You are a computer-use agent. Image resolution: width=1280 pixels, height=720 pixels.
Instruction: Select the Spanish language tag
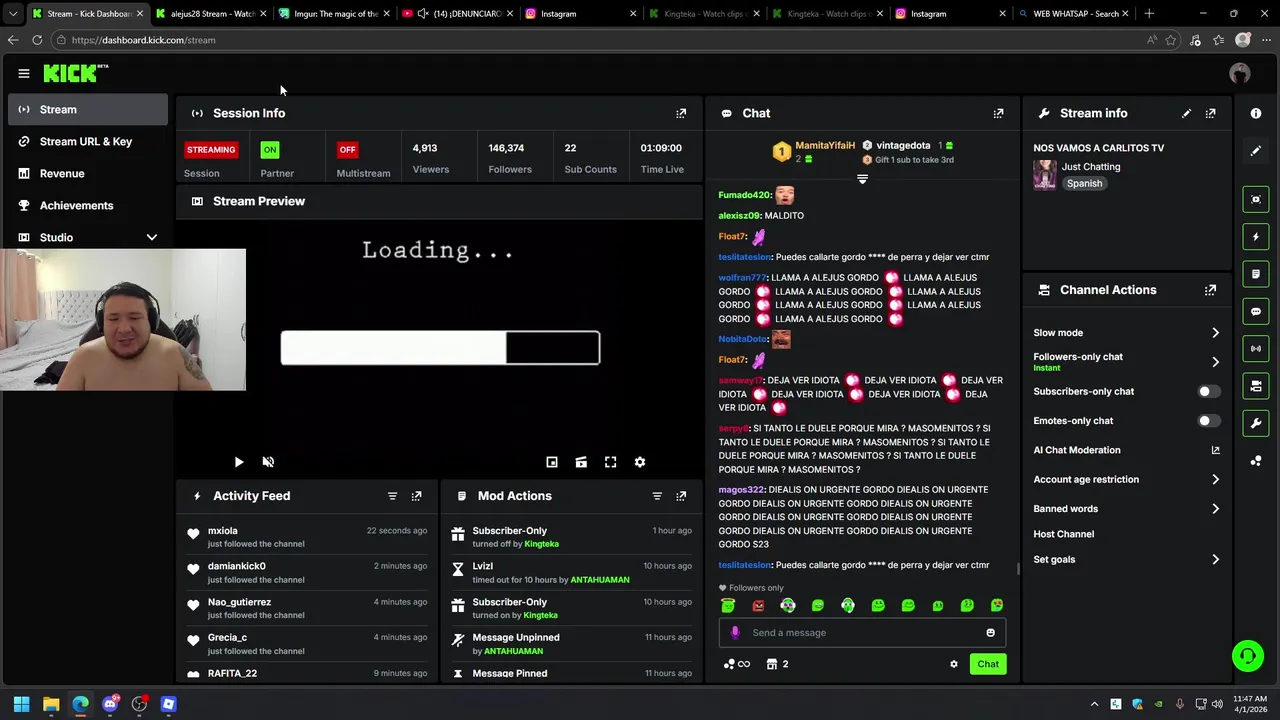(x=1084, y=183)
